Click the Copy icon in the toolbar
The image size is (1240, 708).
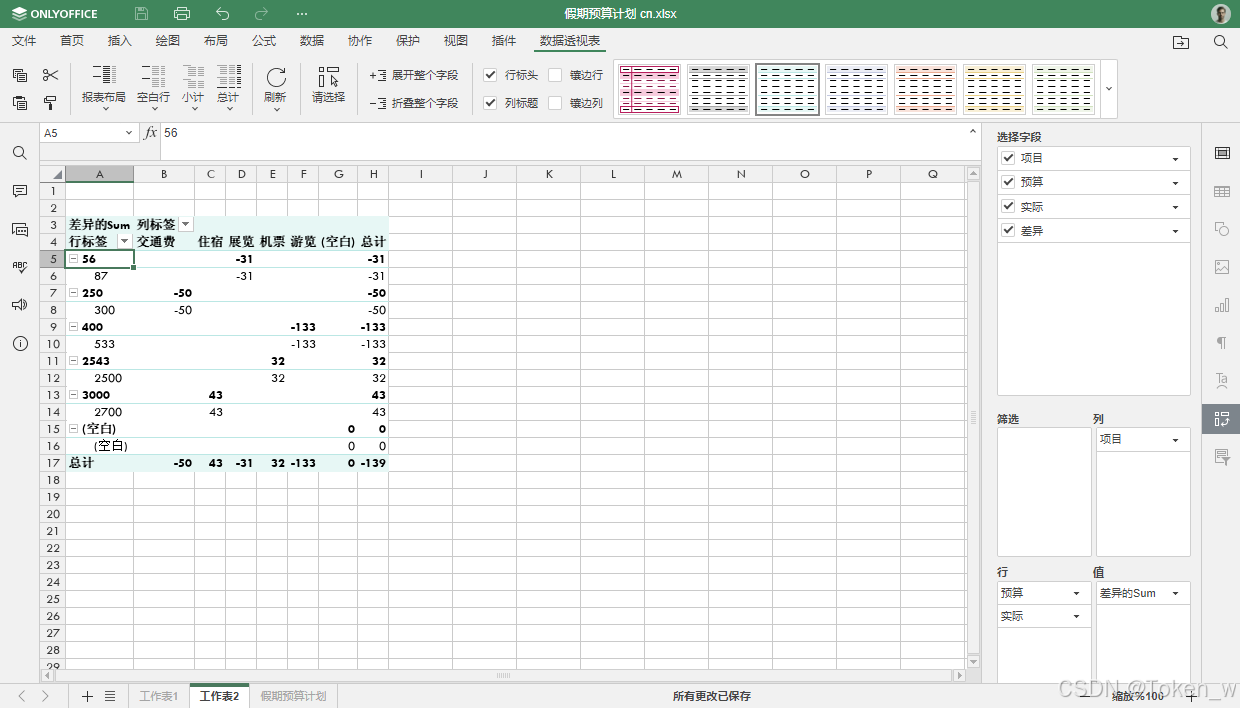click(20, 75)
